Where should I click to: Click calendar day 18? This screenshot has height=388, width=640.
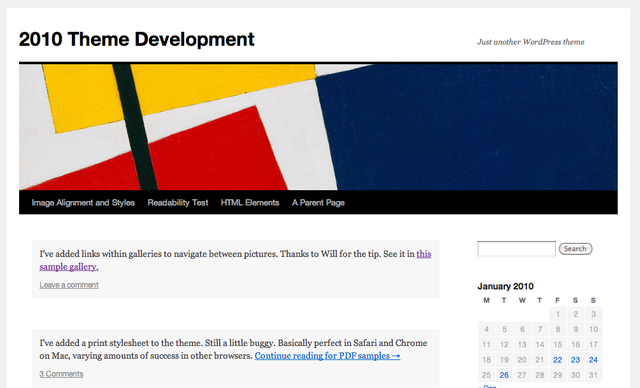[x=487, y=360]
